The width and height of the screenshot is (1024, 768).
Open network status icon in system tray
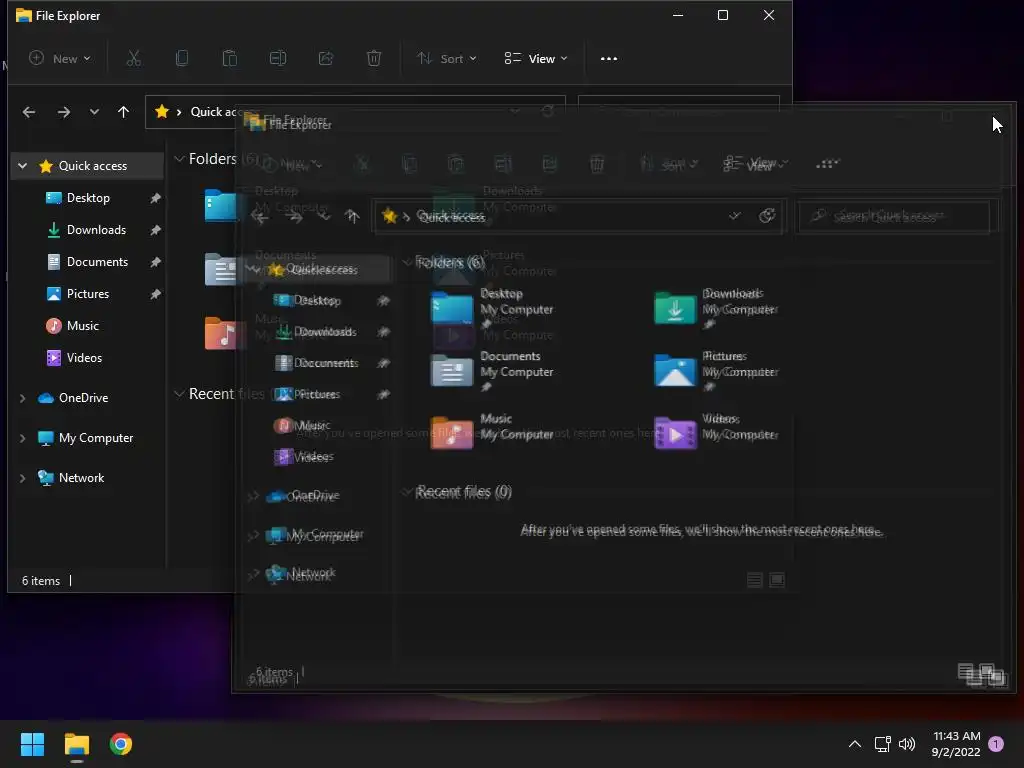coord(883,744)
